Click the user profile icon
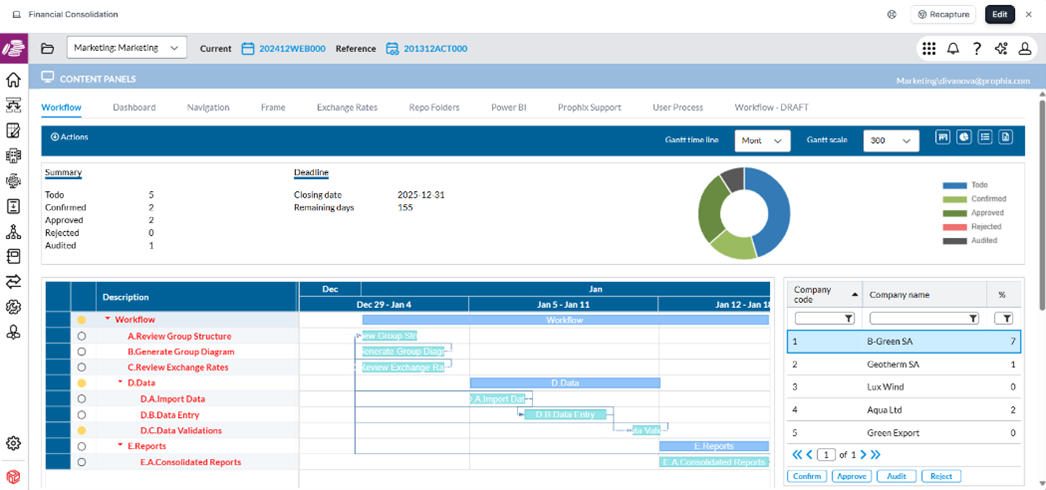Viewport: 1046px width, 490px height. tap(1025, 49)
